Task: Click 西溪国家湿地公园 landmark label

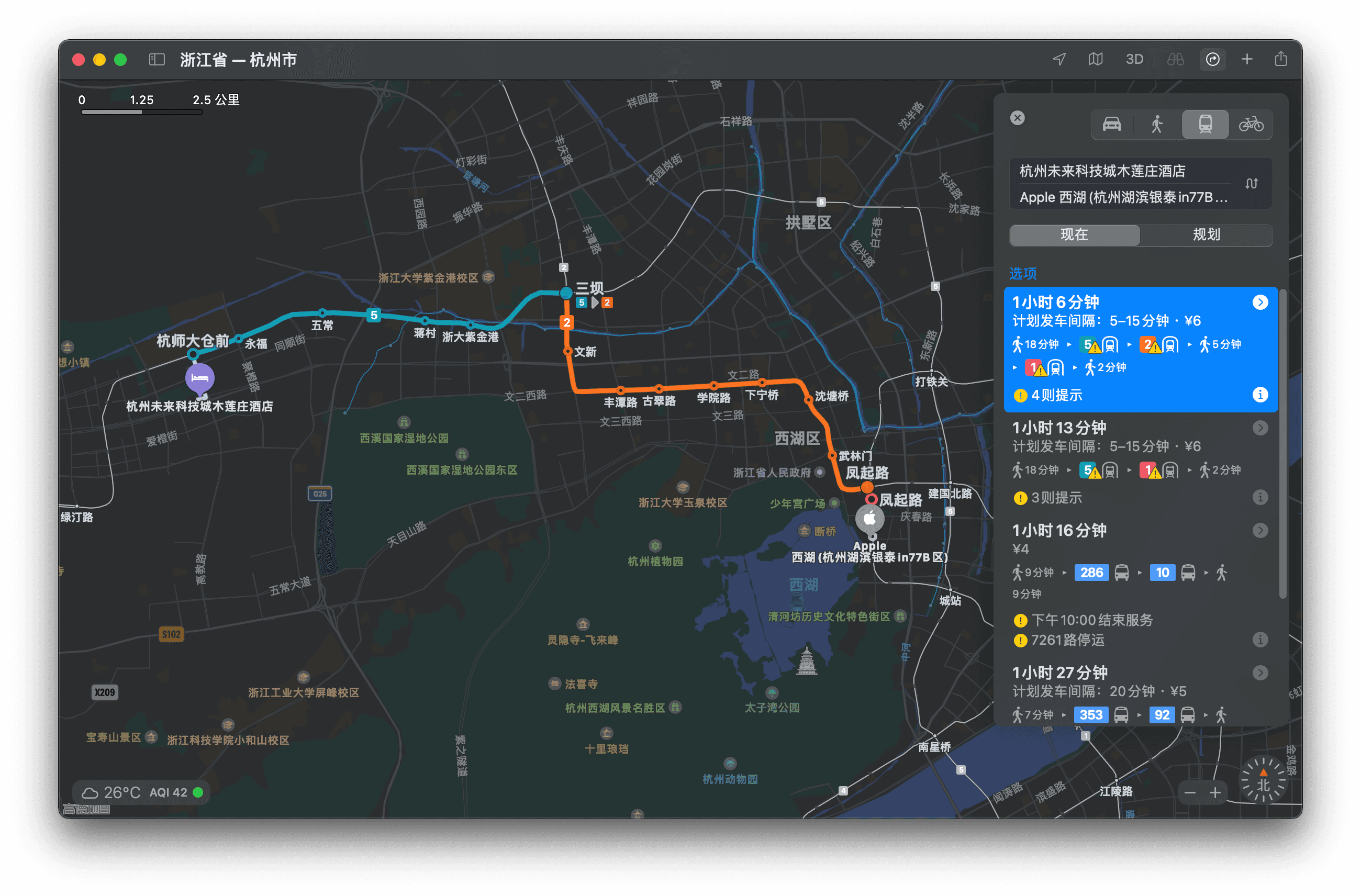Action: tap(404, 438)
